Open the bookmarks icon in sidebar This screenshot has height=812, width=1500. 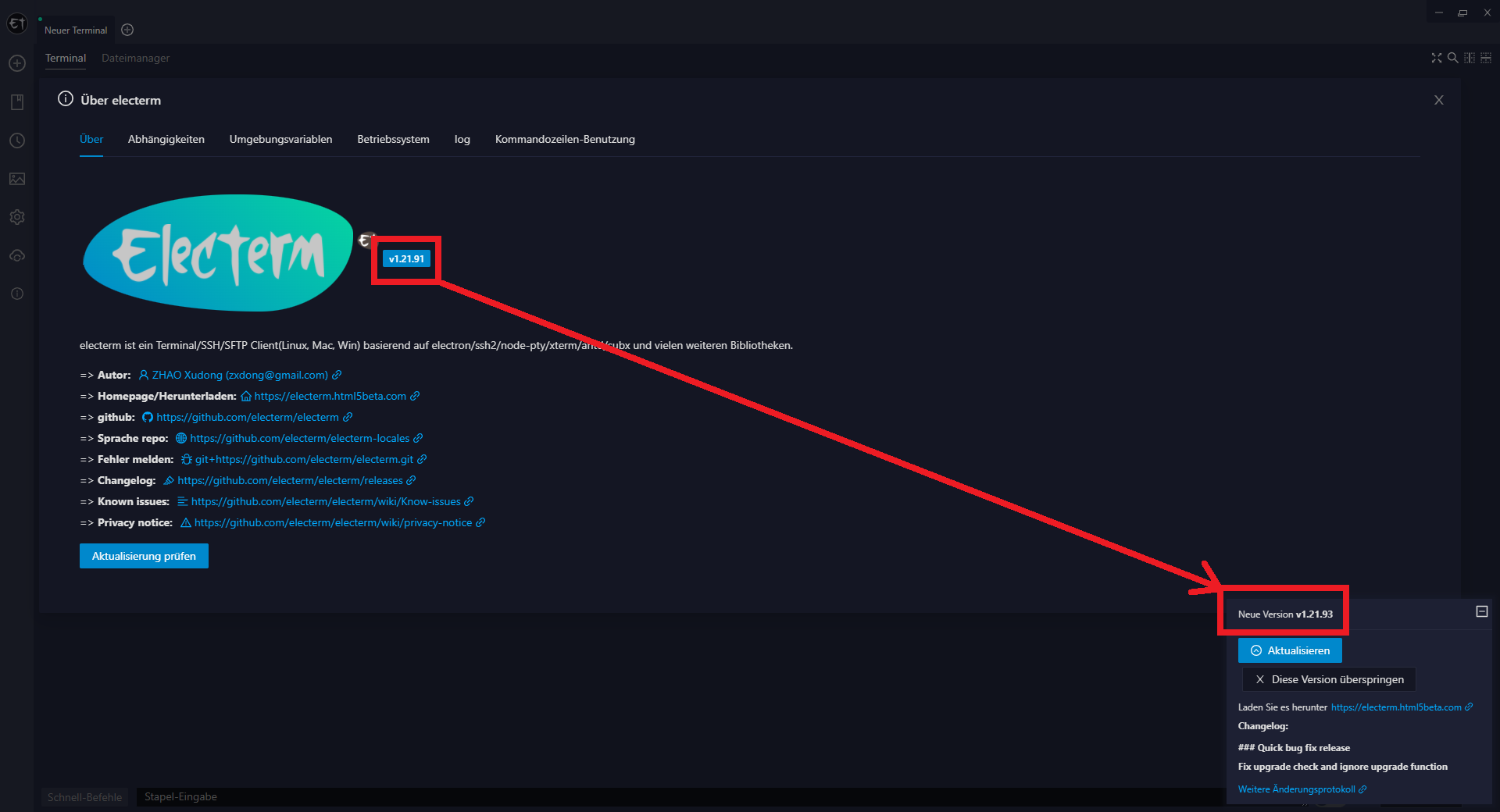17,102
